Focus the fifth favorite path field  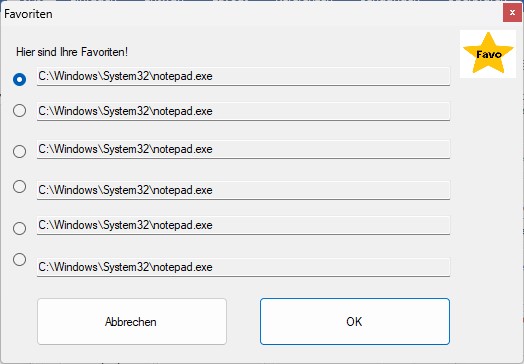click(x=243, y=225)
